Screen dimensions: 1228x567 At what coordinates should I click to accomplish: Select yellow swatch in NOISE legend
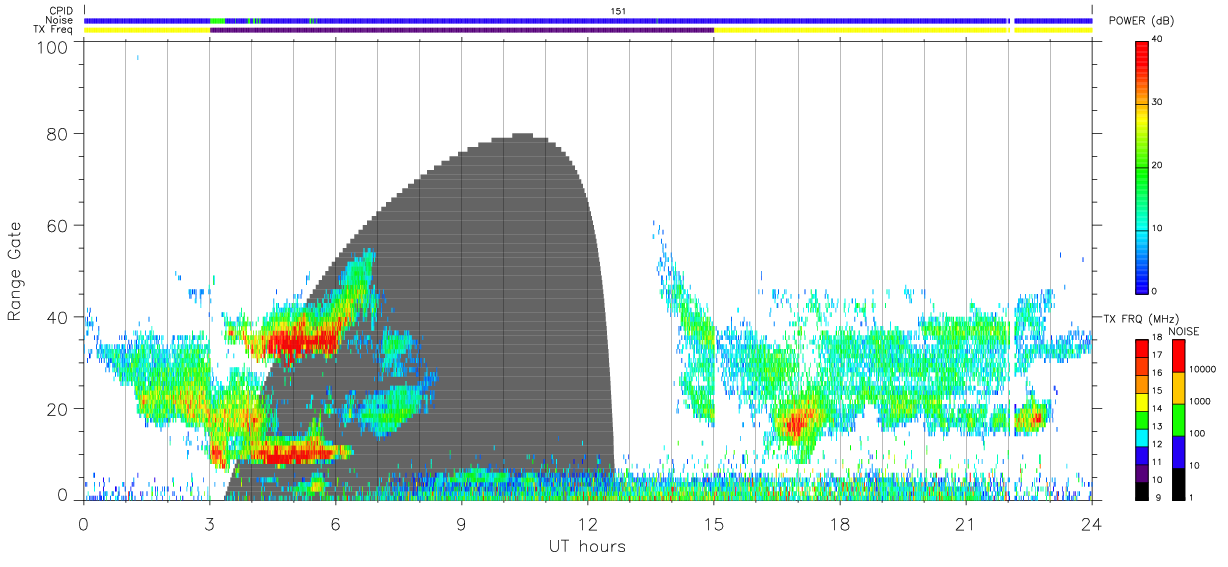(1178, 388)
